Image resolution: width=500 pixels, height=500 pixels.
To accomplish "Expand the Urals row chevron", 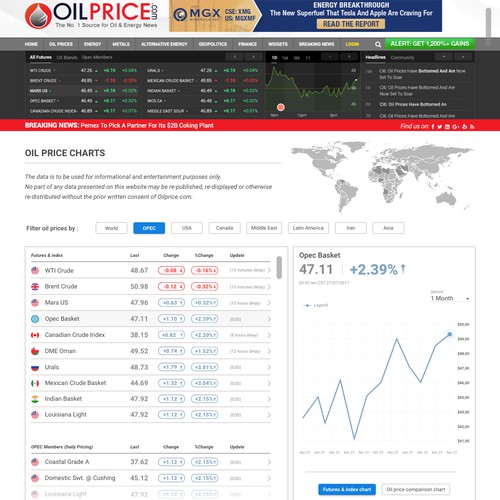I will tap(269, 367).
